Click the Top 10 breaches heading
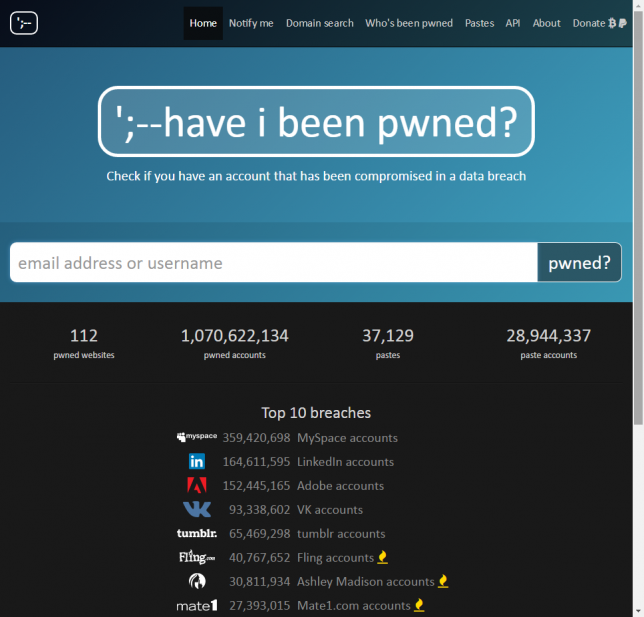This screenshot has height=617, width=644. [x=316, y=412]
